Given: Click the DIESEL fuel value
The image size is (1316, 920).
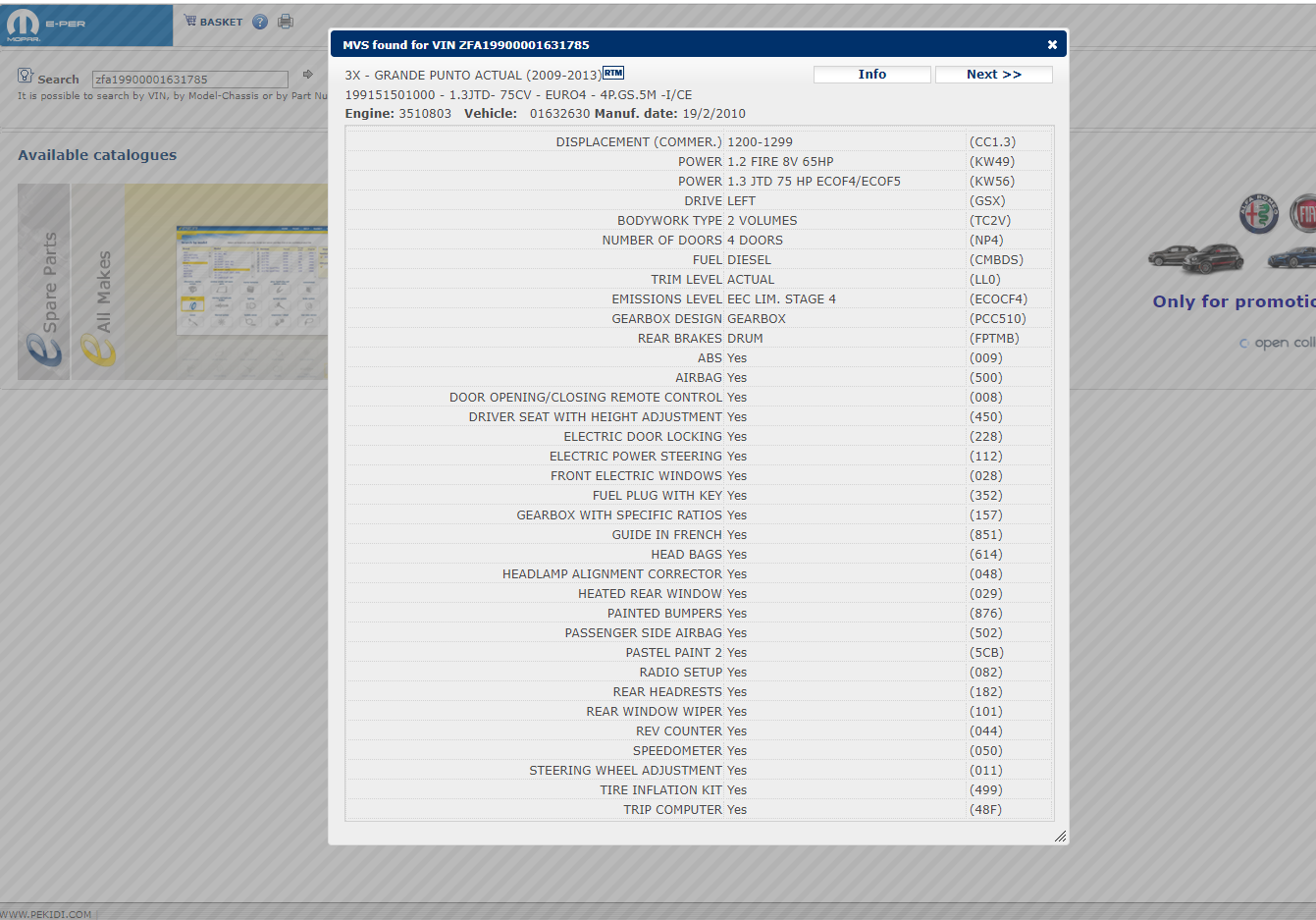Looking at the screenshot, I should 749,260.
